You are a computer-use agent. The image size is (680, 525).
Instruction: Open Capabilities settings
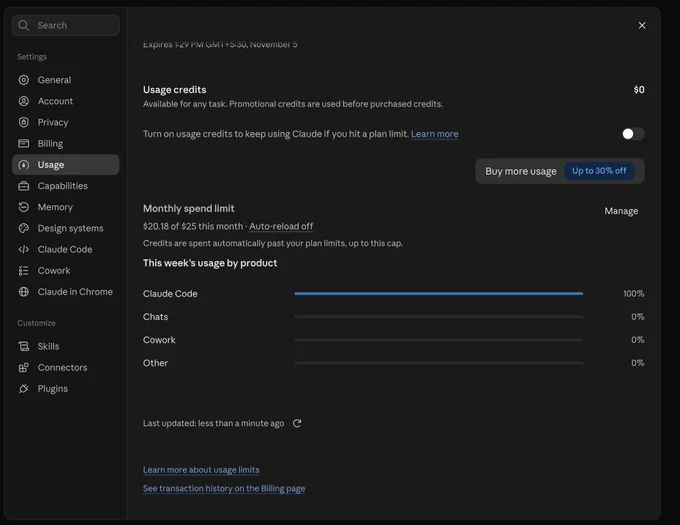tap(65, 186)
